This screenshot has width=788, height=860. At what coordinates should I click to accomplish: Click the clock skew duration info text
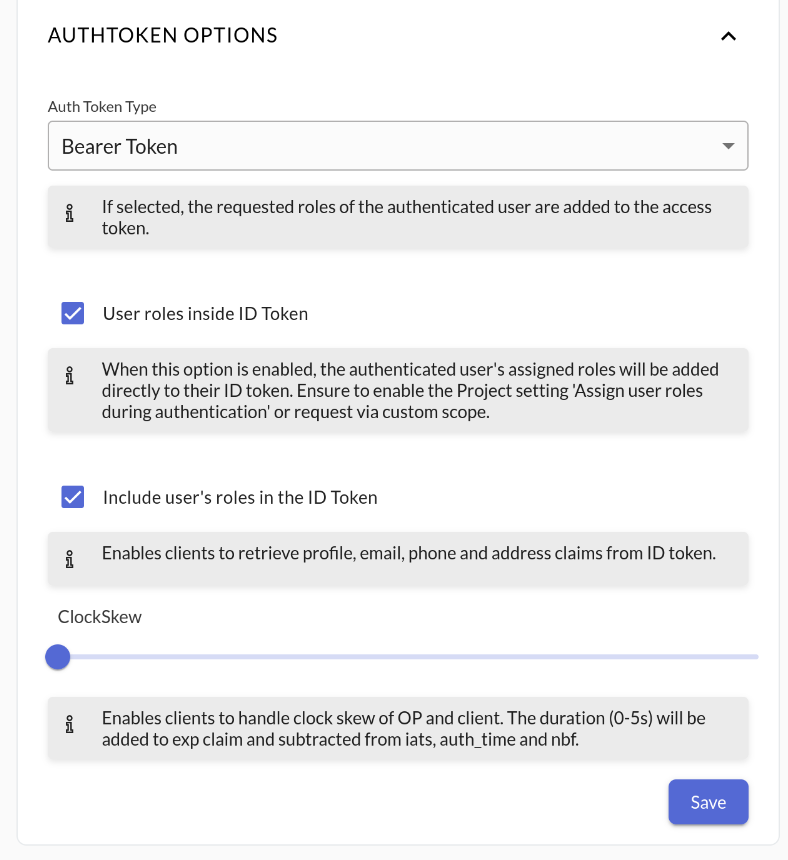(403, 728)
